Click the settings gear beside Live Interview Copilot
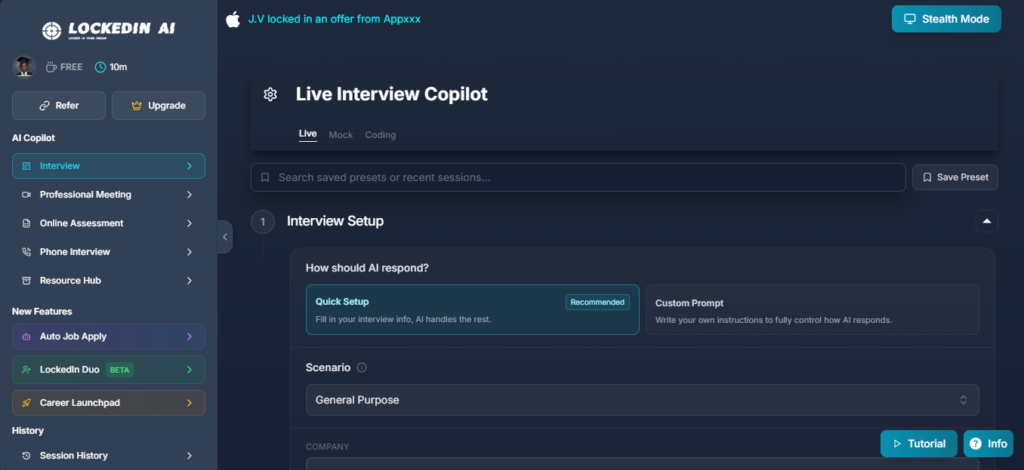 pyautogui.click(x=270, y=94)
